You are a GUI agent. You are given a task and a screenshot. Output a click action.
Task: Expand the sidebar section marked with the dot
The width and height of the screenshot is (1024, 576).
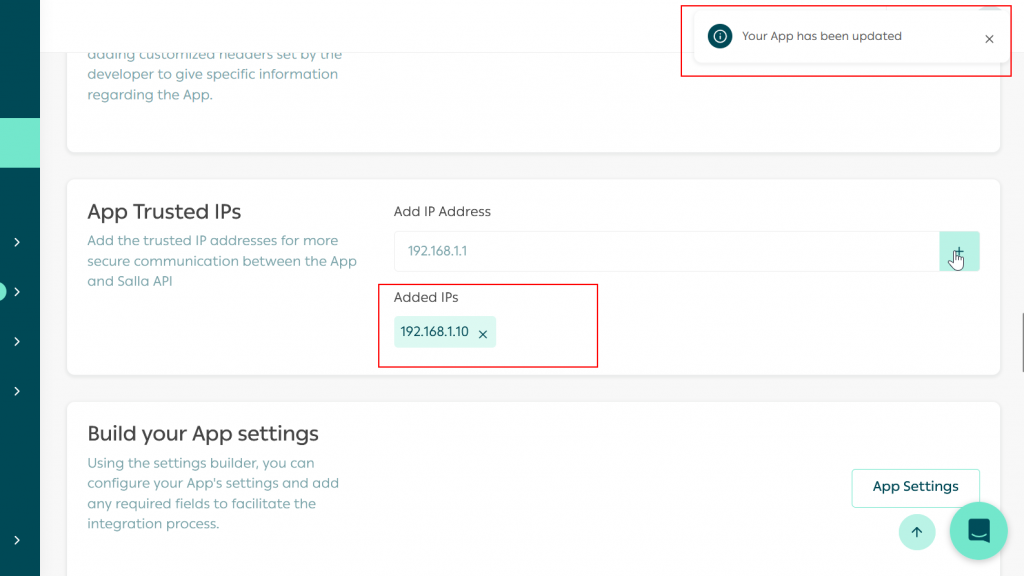[x=16, y=292]
